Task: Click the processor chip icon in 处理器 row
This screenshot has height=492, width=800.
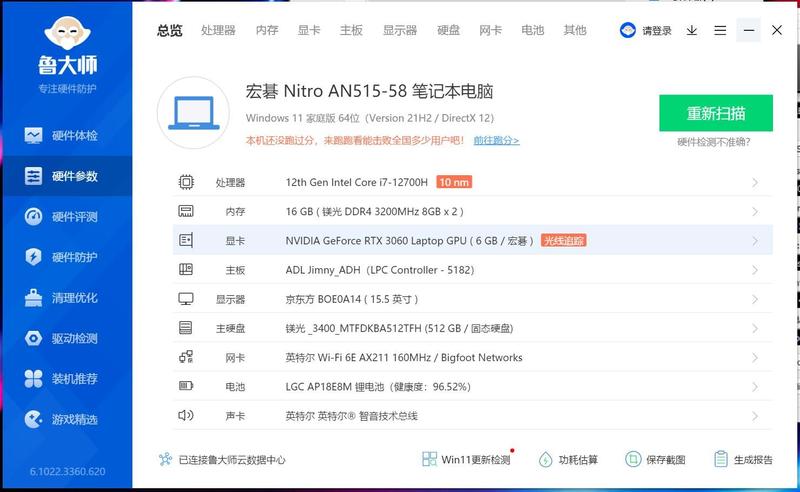Action: [186, 182]
